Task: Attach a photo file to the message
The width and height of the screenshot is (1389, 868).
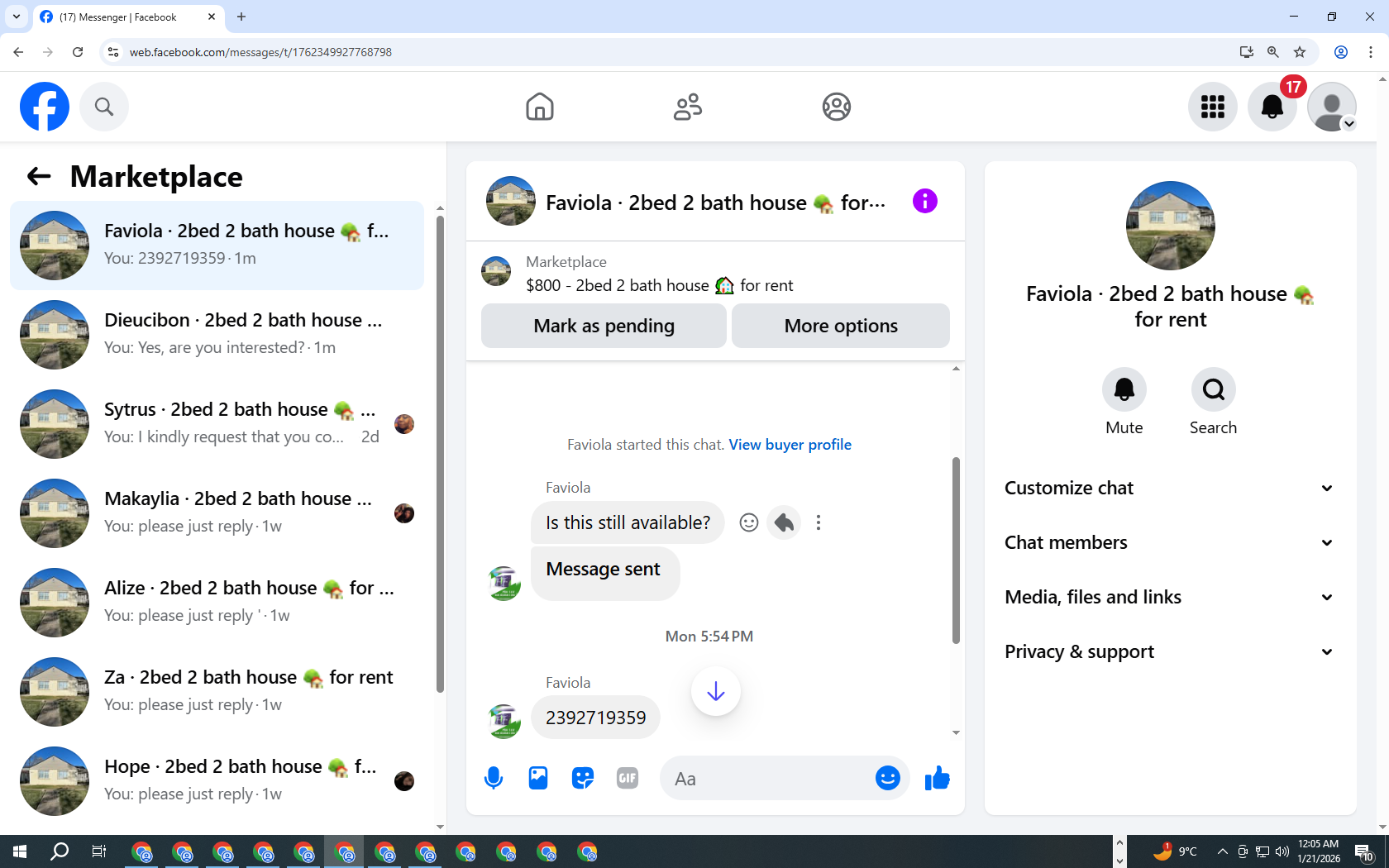Action: [x=538, y=778]
